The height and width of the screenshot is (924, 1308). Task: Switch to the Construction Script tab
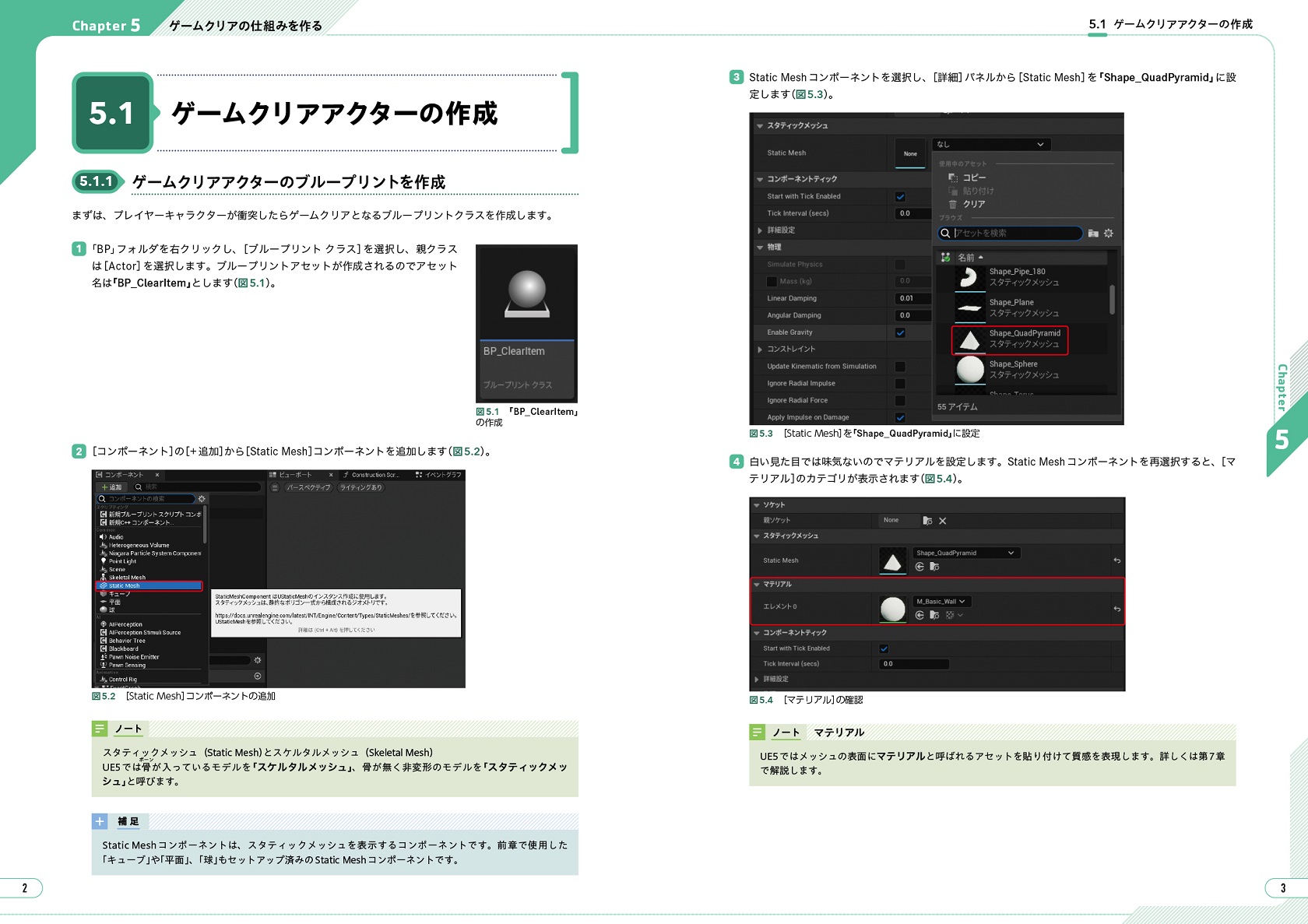[372, 475]
